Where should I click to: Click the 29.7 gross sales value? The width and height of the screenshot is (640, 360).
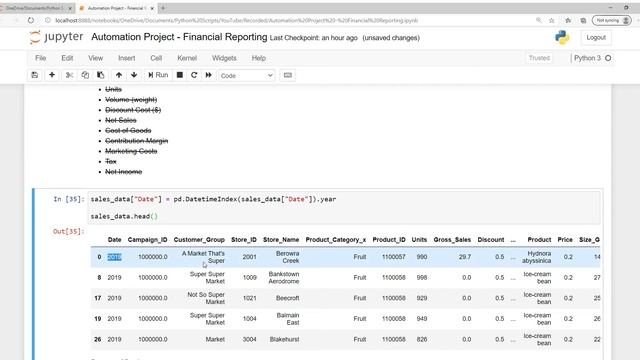464,257
